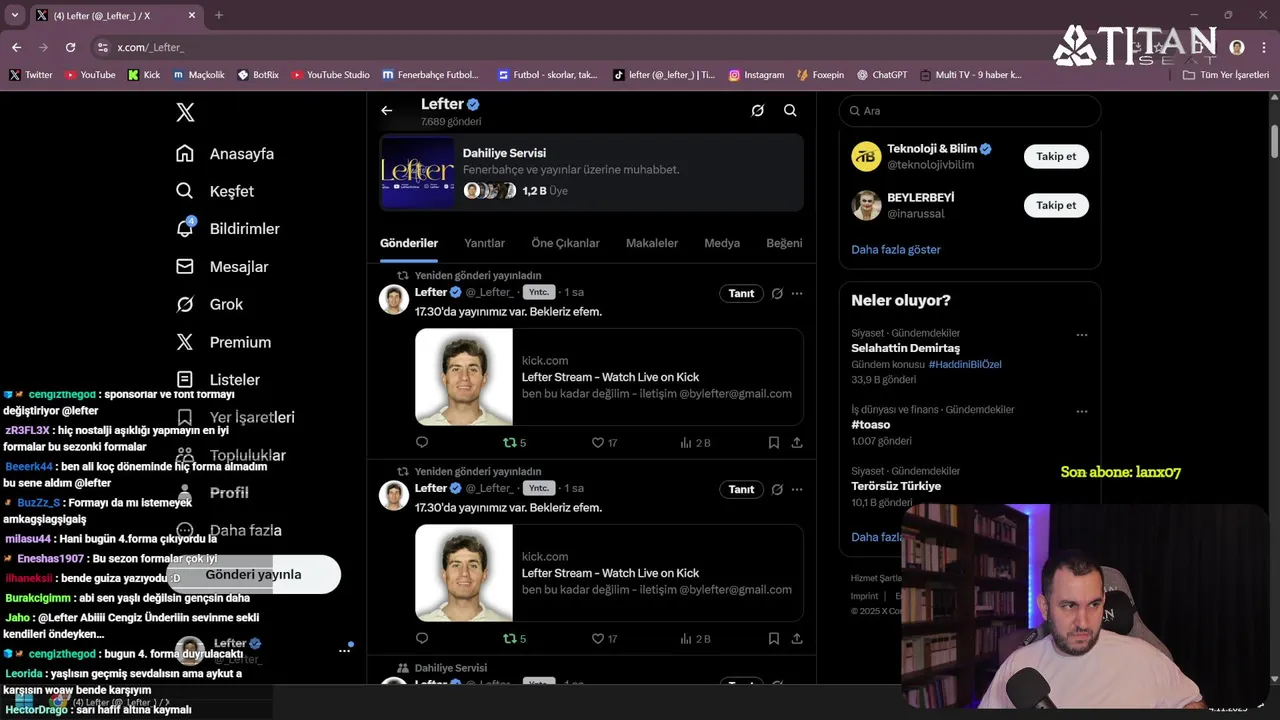Click Grok icon on second post
The image size is (1280, 720).
coord(777,489)
